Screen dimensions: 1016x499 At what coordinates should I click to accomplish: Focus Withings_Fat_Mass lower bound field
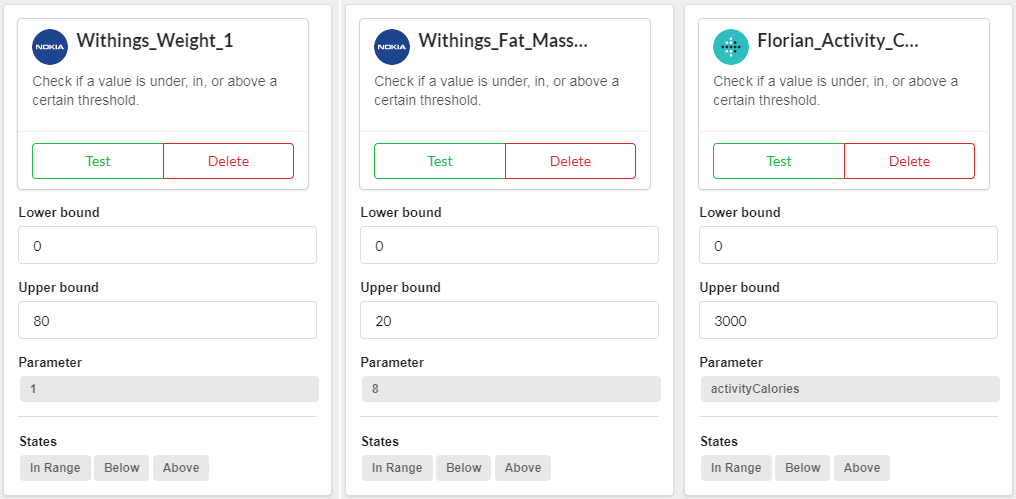point(509,245)
